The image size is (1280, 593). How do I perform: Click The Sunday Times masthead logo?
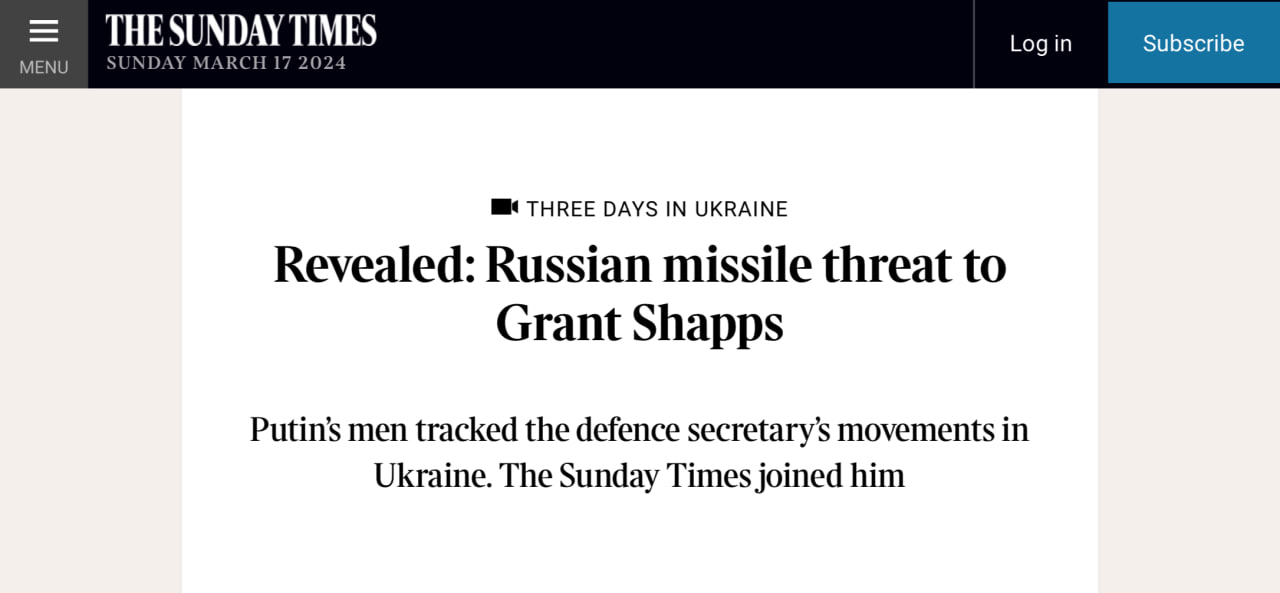[x=241, y=30]
